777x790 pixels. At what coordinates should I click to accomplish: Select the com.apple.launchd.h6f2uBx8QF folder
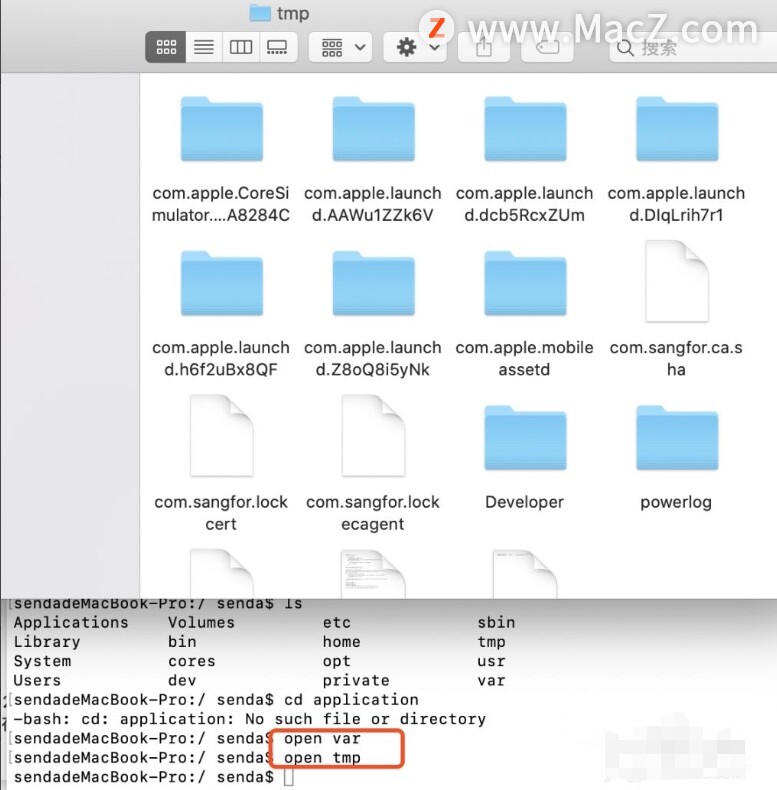pos(222,284)
